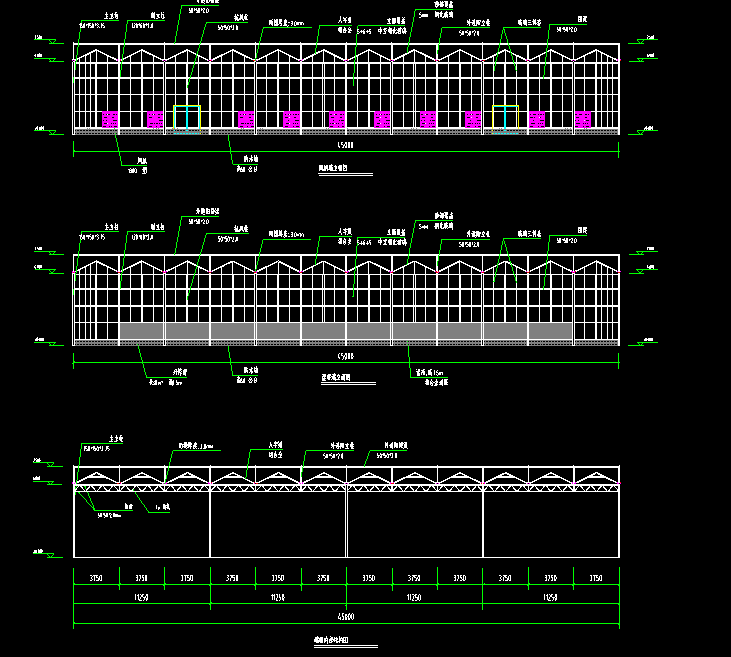Click the rightmost 11250 dimension text

(550, 597)
